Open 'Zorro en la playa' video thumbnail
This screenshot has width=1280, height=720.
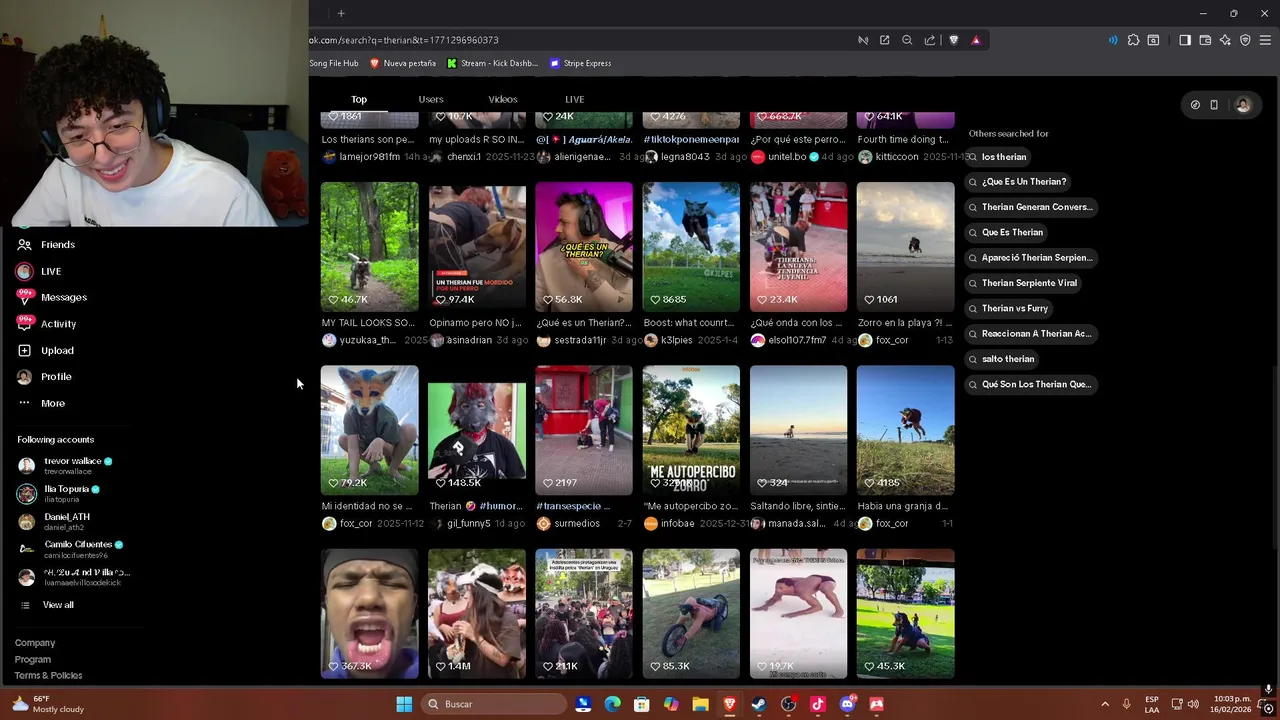point(905,247)
